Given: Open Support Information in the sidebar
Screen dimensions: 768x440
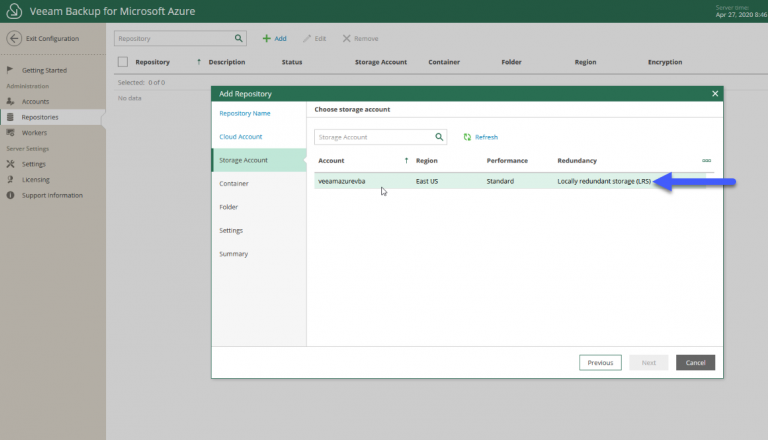Looking at the screenshot, I should coord(52,196).
